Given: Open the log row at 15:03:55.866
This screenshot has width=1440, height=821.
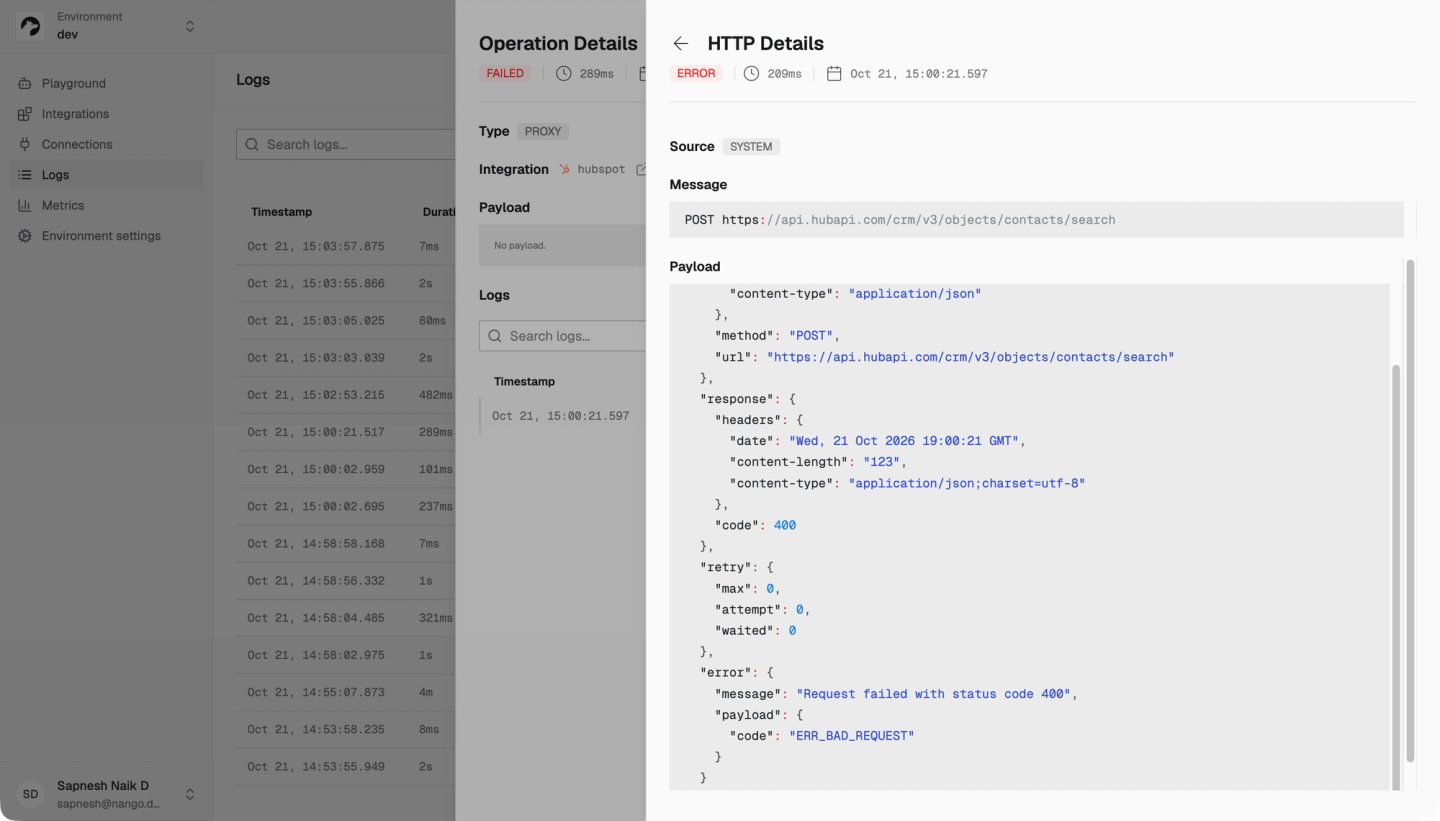Looking at the screenshot, I should point(346,284).
